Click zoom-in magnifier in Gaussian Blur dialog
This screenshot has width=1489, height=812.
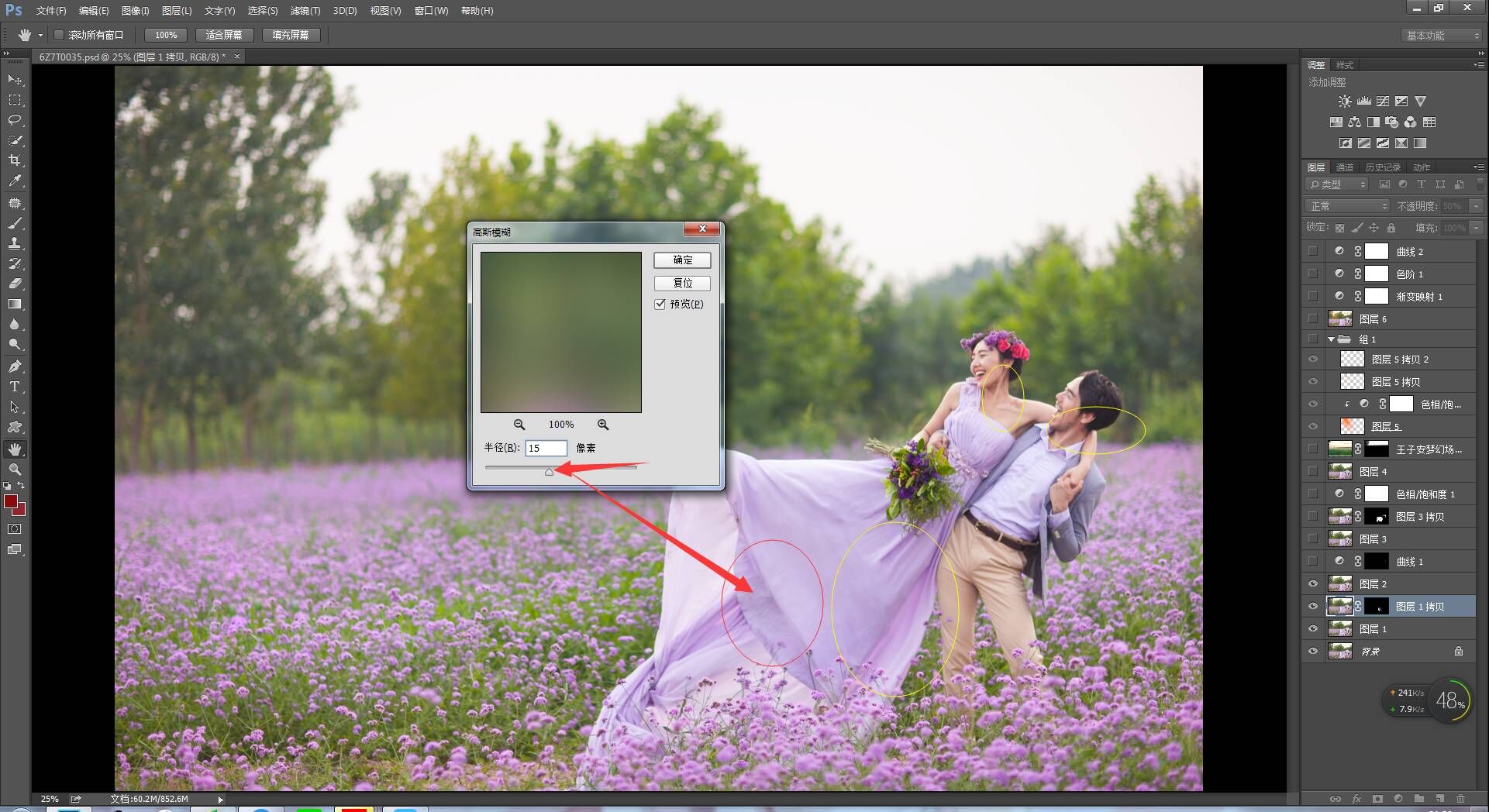(x=603, y=425)
